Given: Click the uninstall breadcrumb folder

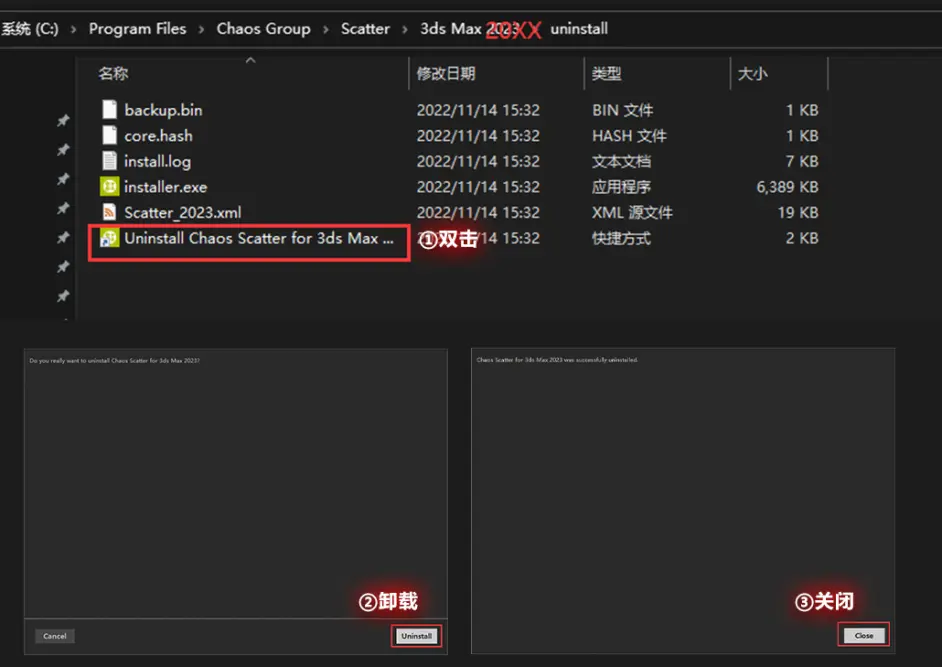Looking at the screenshot, I should tap(579, 28).
